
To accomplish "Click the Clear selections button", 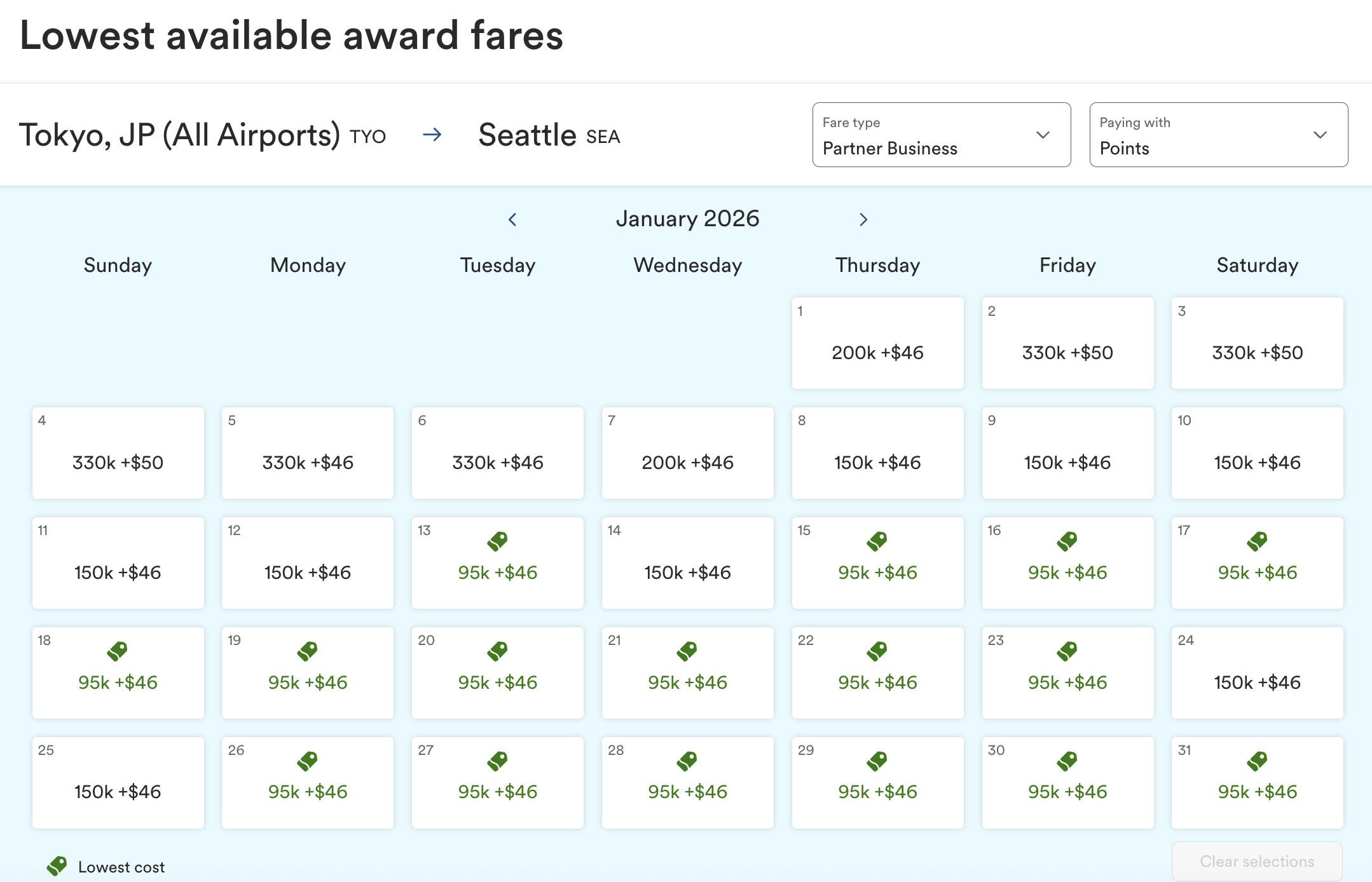I will click(x=1257, y=861).
